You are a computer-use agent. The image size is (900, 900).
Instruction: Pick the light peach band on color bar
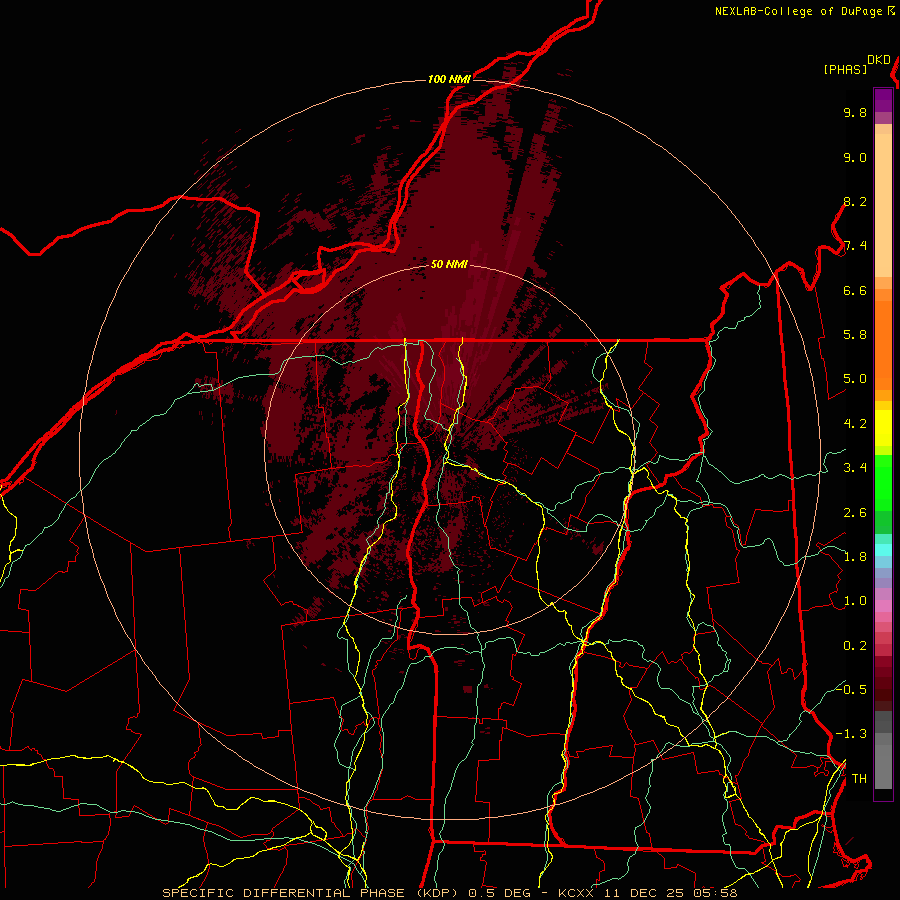click(883, 205)
